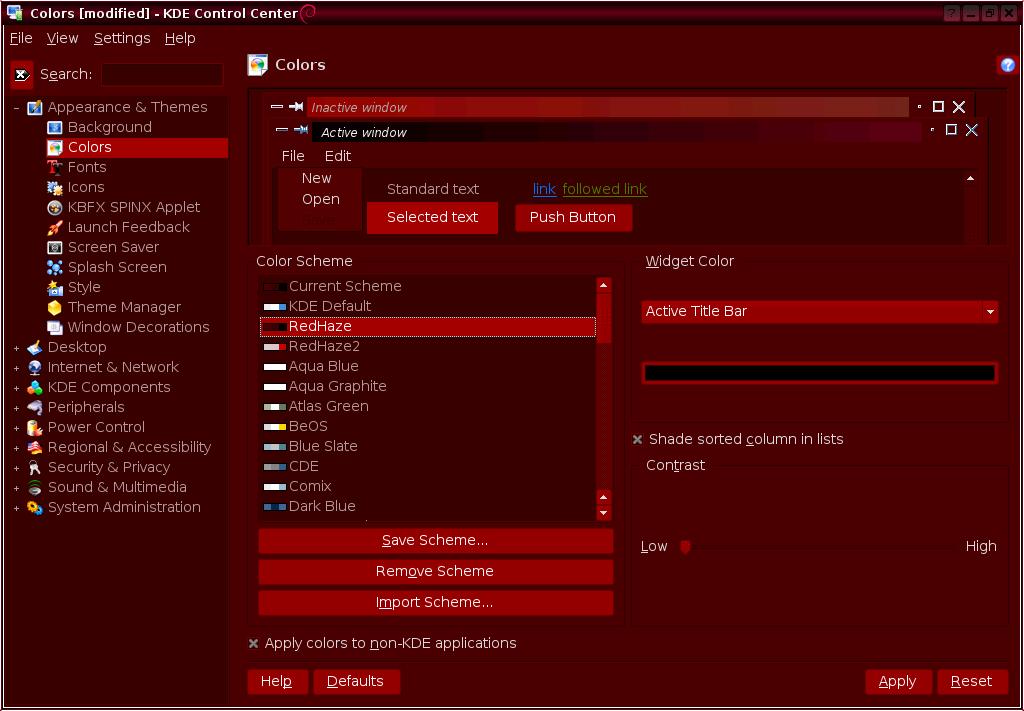
Task: Expand the KDE Components branch
Action: [x=16, y=388]
